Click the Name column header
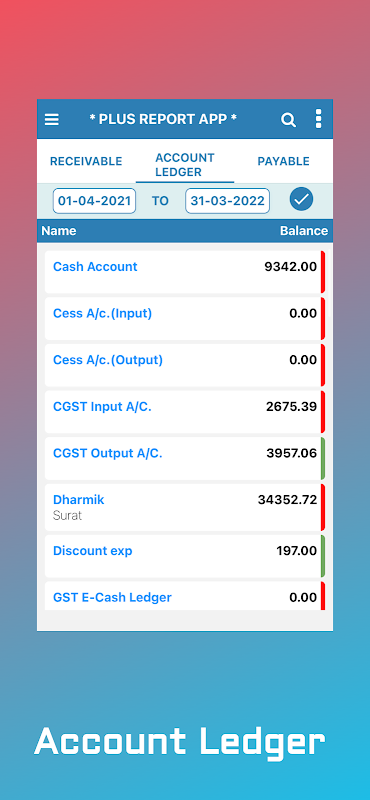The height and width of the screenshot is (800, 370). pos(59,231)
